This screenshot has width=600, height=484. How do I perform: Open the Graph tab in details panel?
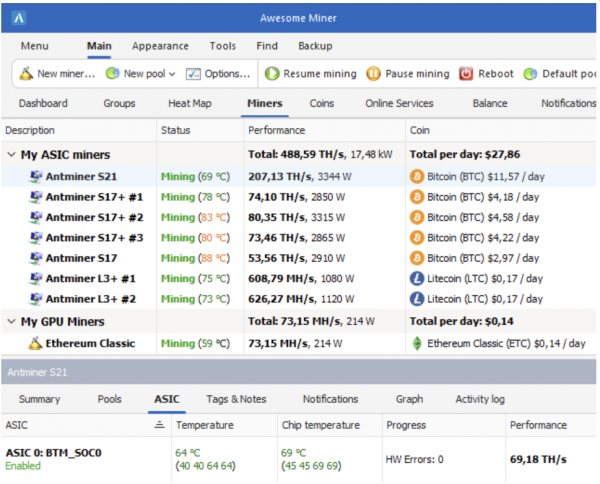[409, 399]
